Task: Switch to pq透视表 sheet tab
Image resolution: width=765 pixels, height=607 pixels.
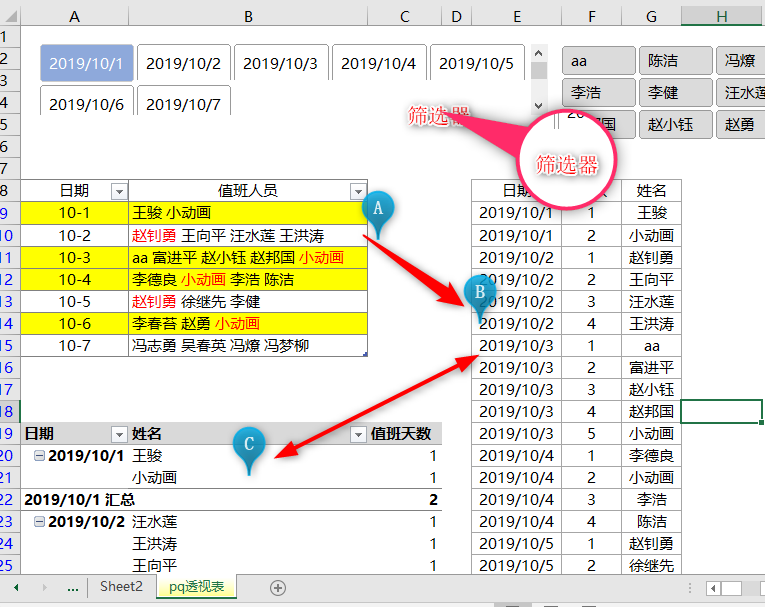Action: click(197, 587)
